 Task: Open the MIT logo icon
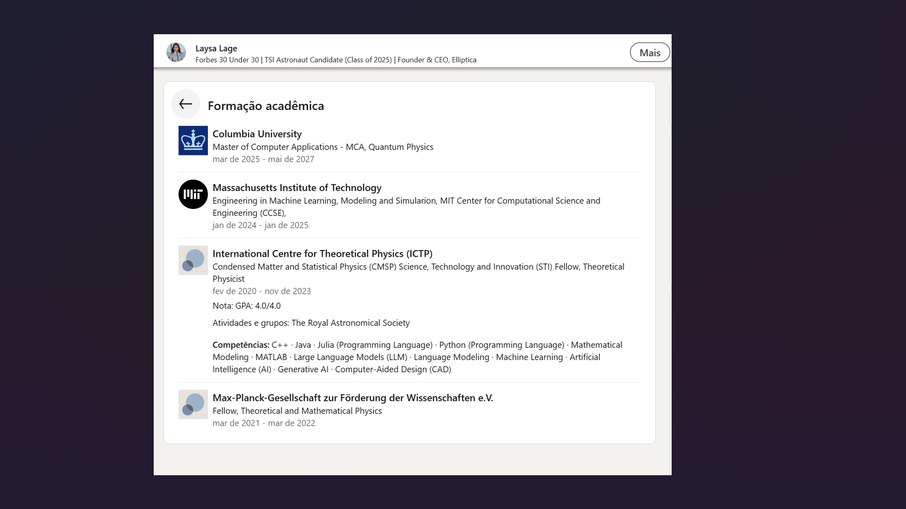(x=193, y=194)
